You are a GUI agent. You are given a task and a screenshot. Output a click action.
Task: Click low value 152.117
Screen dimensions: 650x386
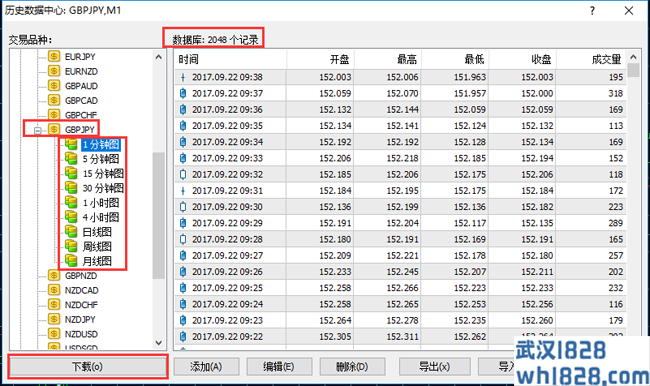(x=470, y=223)
